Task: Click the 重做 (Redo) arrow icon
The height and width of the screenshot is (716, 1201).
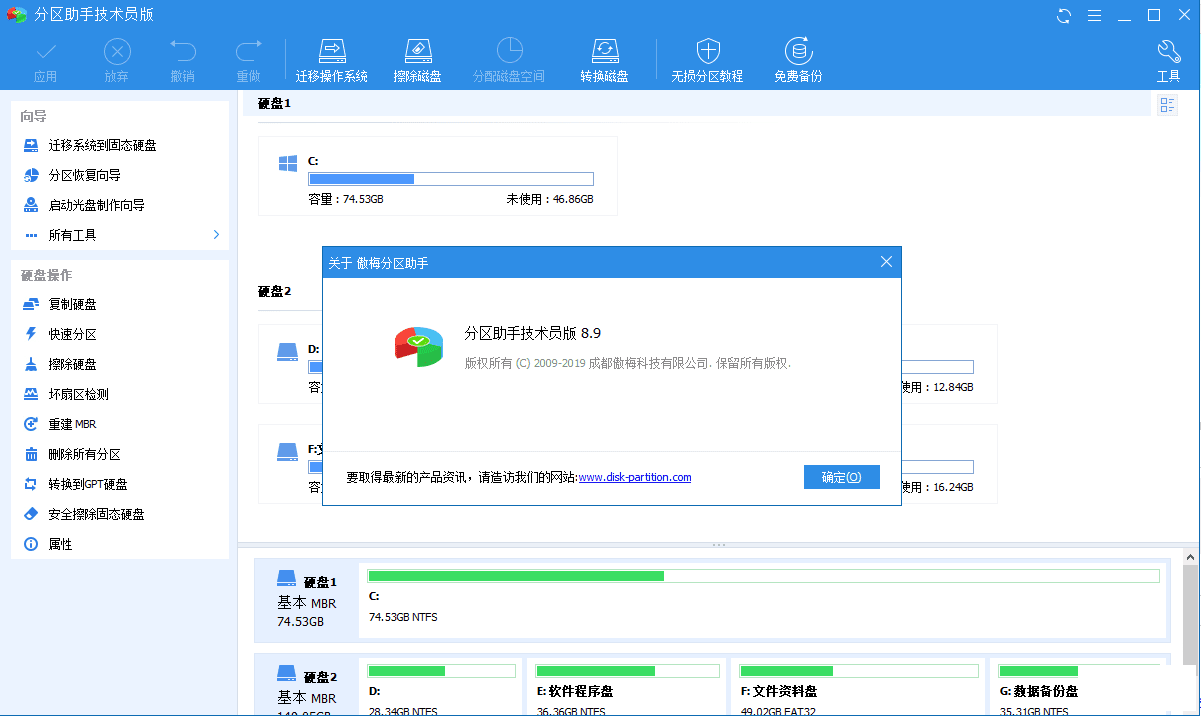Action: click(248, 50)
